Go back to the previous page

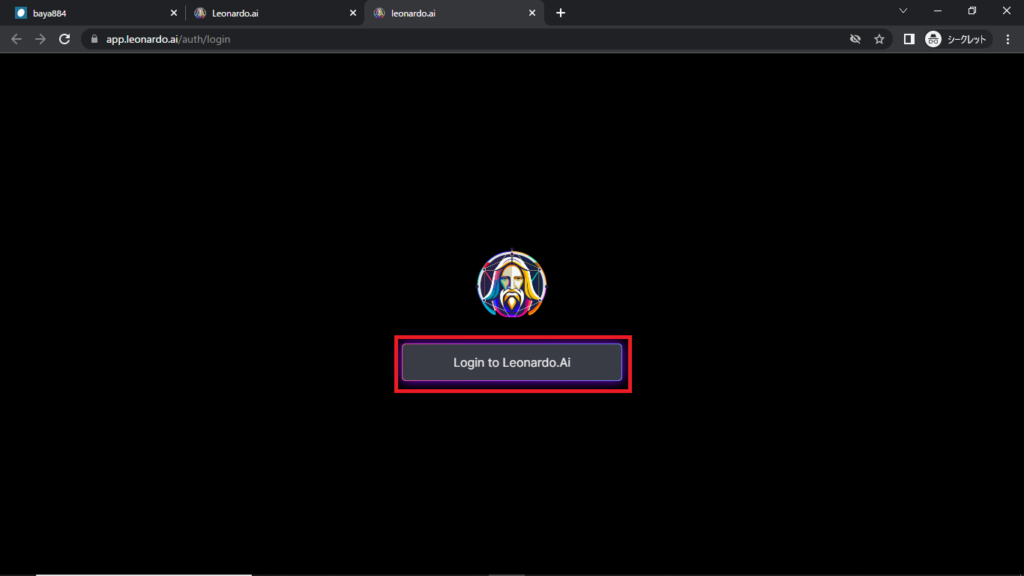point(16,39)
